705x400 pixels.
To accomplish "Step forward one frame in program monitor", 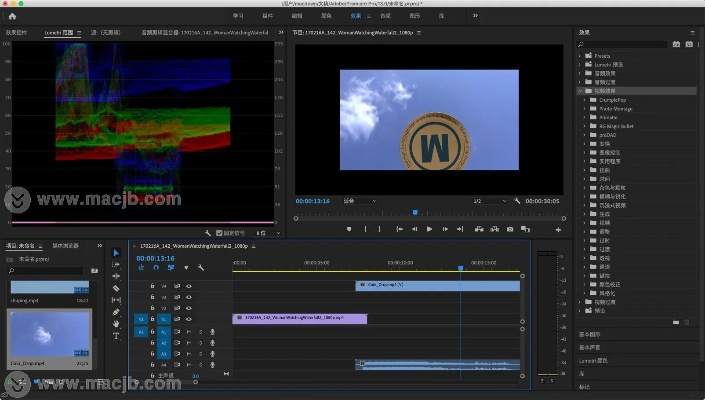I will click(x=445, y=229).
